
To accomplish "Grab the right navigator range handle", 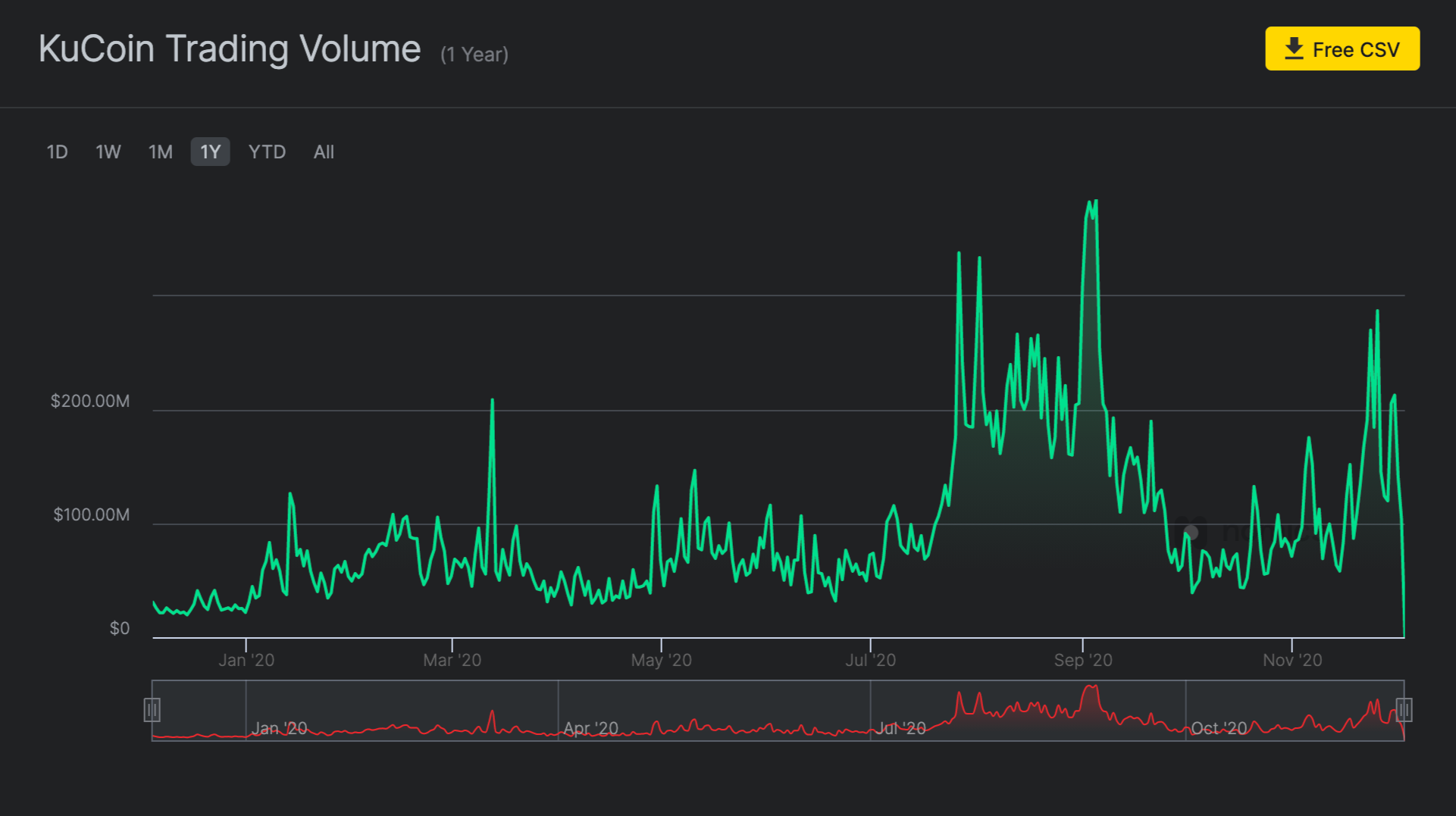I will pos(1404,710).
